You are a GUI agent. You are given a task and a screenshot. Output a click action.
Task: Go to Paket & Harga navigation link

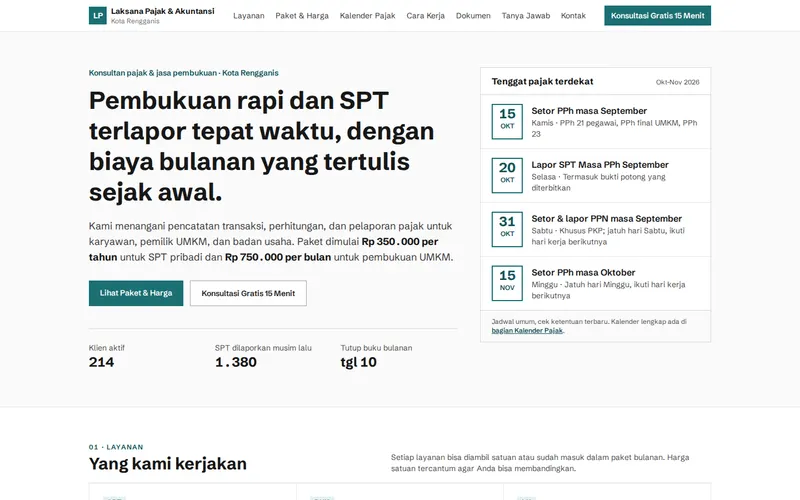[302, 16]
